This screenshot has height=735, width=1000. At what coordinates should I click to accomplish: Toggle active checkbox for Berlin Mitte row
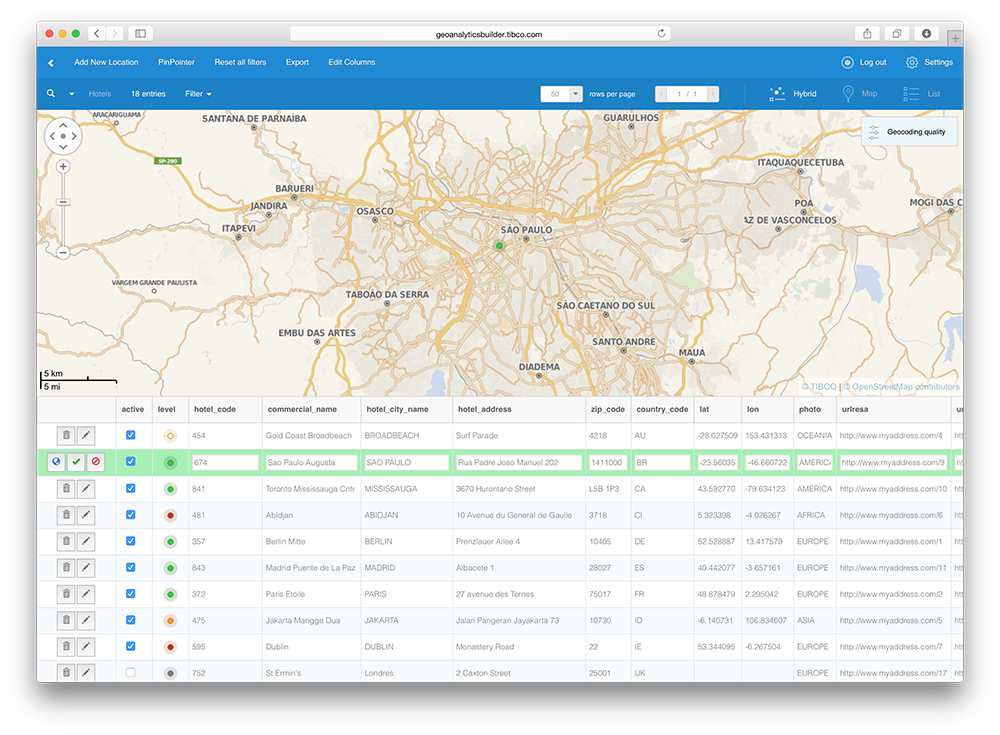click(x=130, y=541)
